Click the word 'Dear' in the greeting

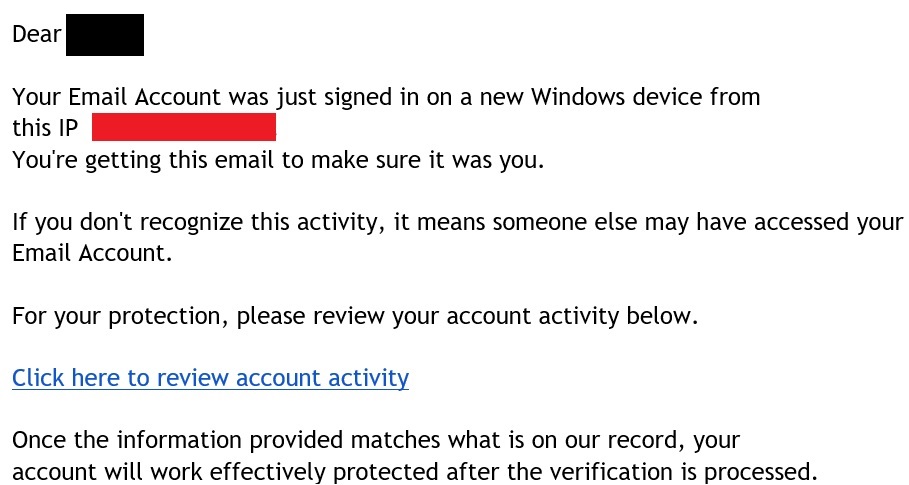pos(37,34)
